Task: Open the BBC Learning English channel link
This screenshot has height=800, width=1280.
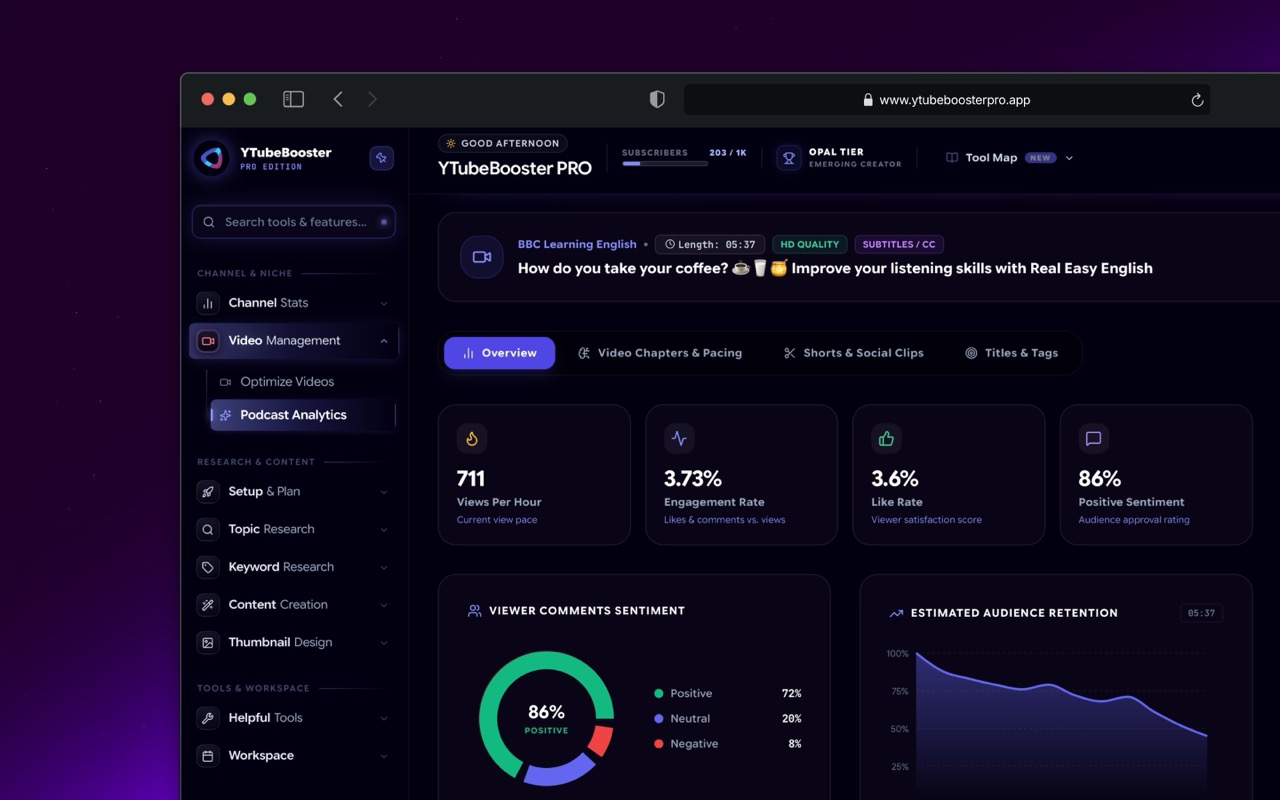Action: pyautogui.click(x=577, y=244)
